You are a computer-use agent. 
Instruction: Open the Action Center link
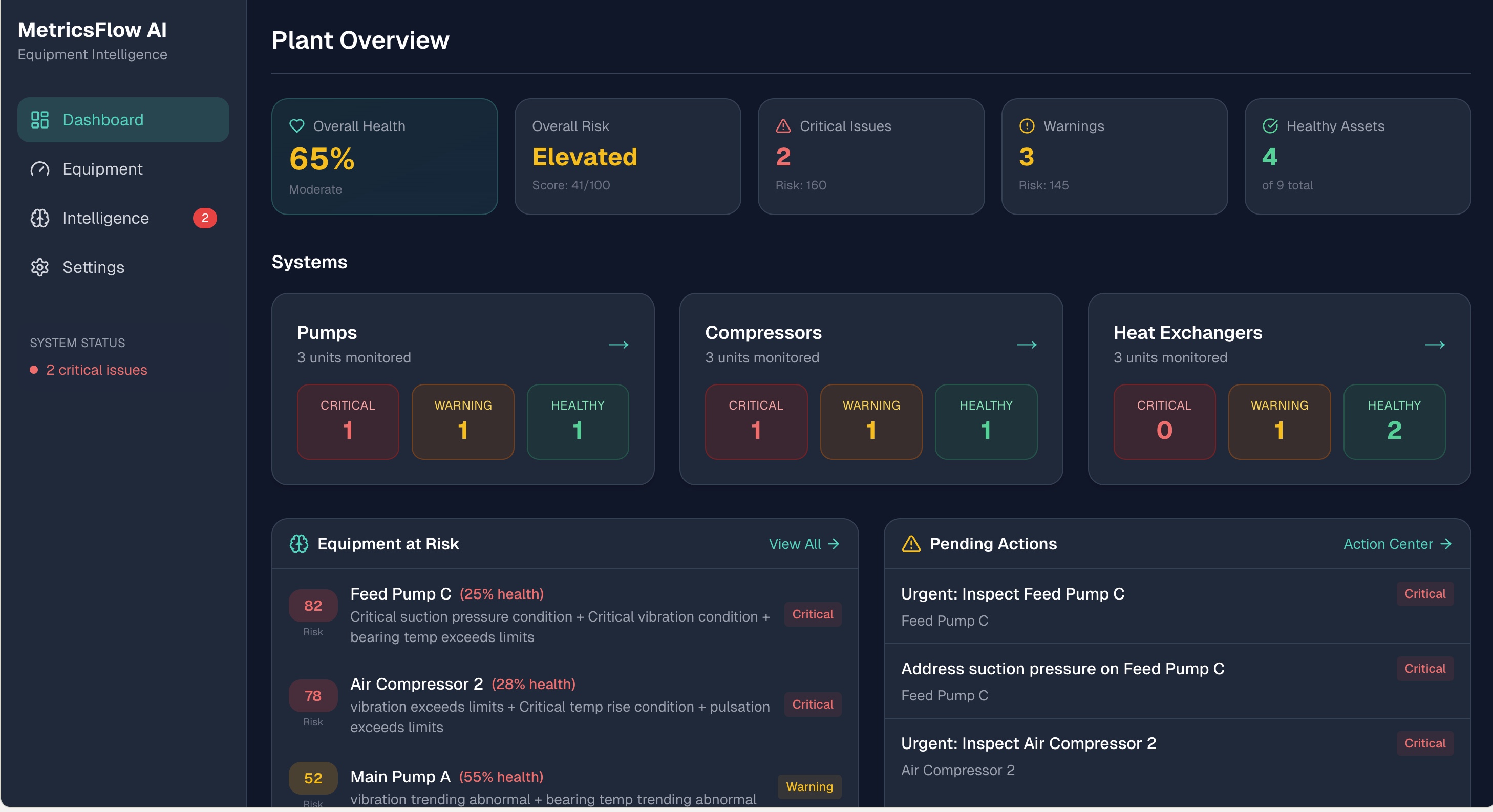(x=1397, y=544)
